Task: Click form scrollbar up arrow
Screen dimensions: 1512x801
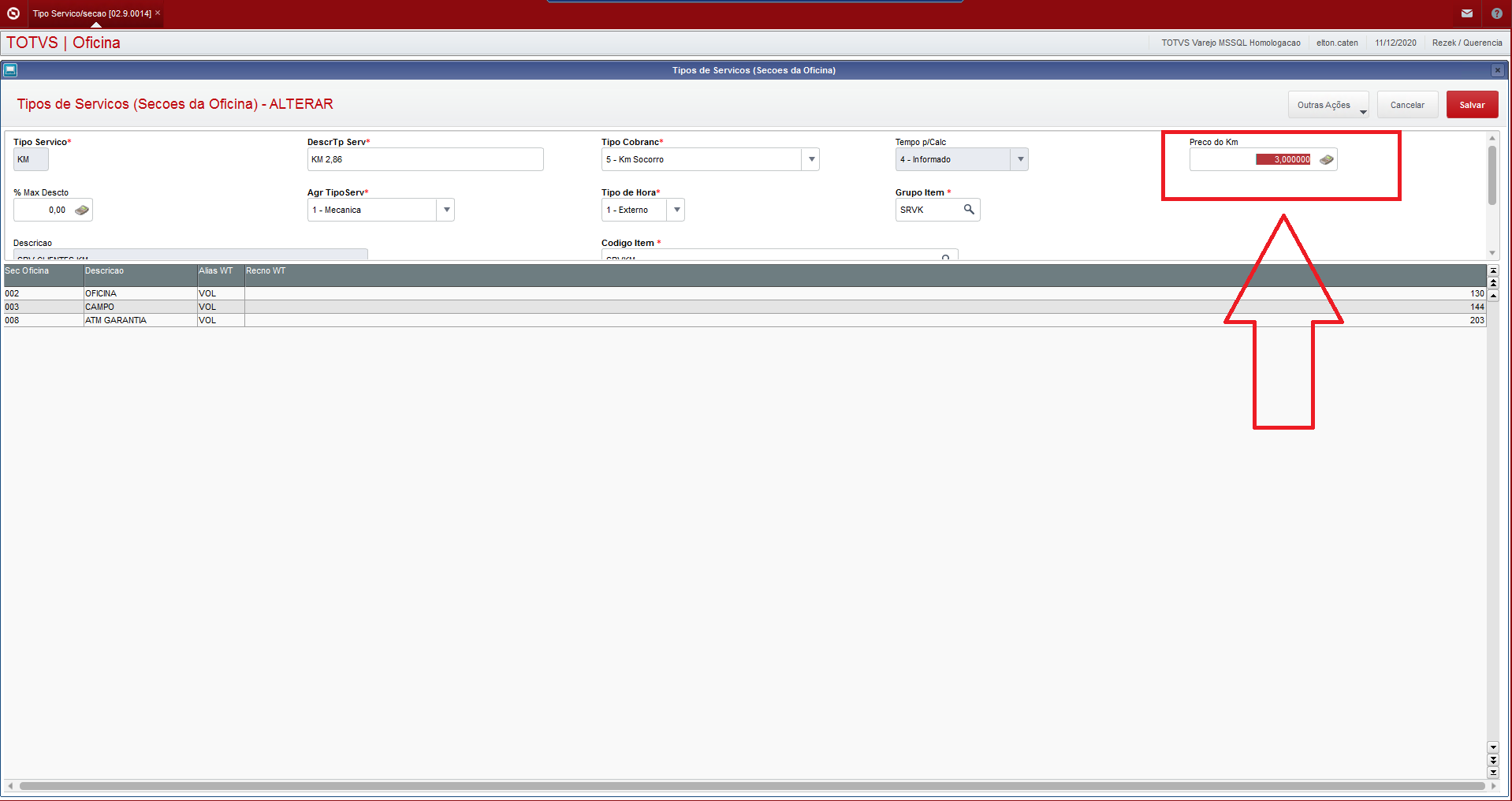Action: point(1492,138)
